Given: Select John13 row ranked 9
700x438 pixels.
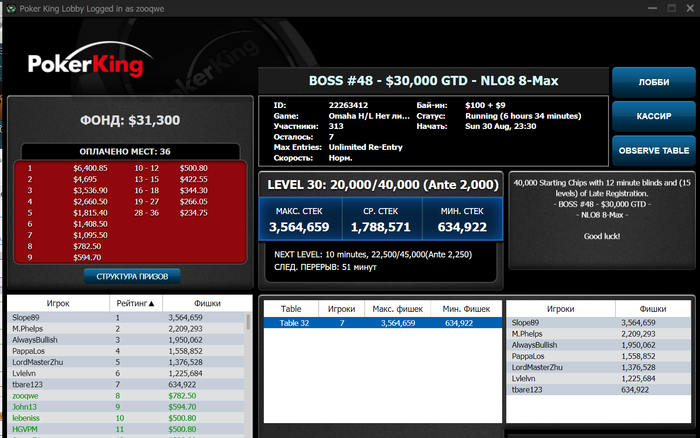Looking at the screenshot, I should 126,407.
